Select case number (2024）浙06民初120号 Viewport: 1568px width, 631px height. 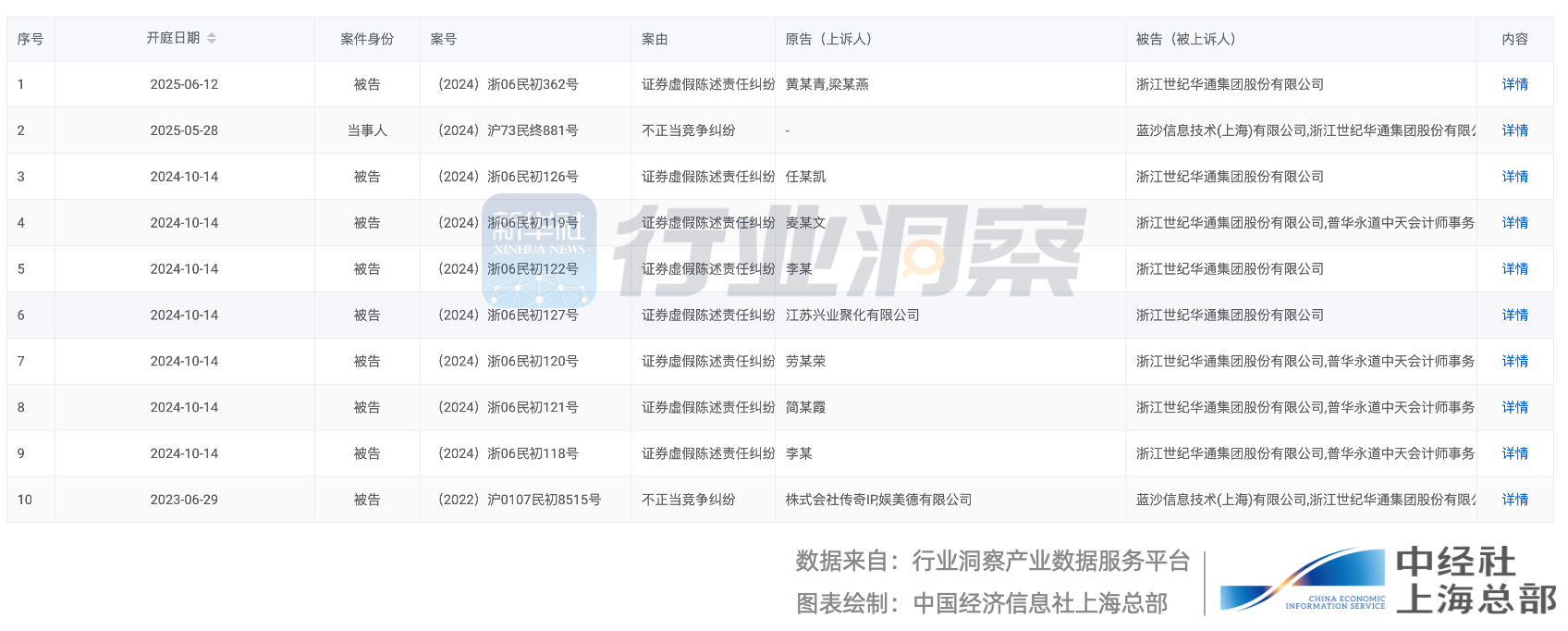pos(508,361)
